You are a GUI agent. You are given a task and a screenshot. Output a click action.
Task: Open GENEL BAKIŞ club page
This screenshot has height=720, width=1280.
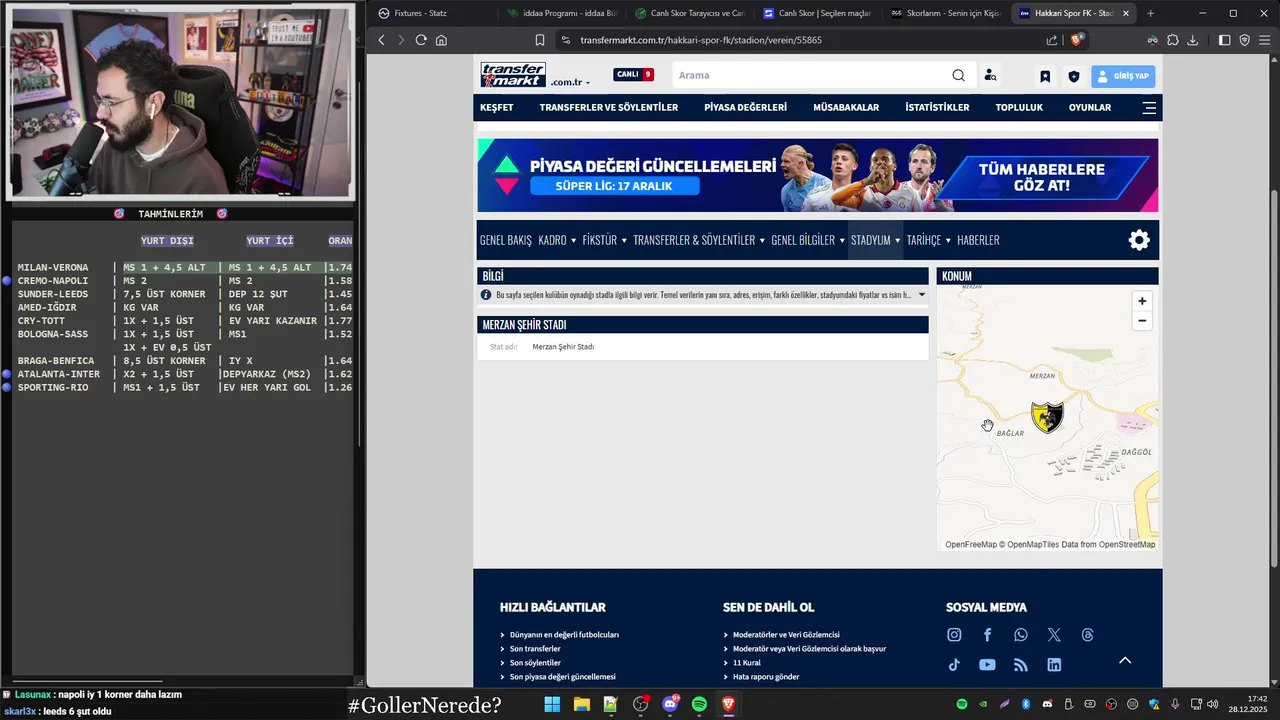506,240
